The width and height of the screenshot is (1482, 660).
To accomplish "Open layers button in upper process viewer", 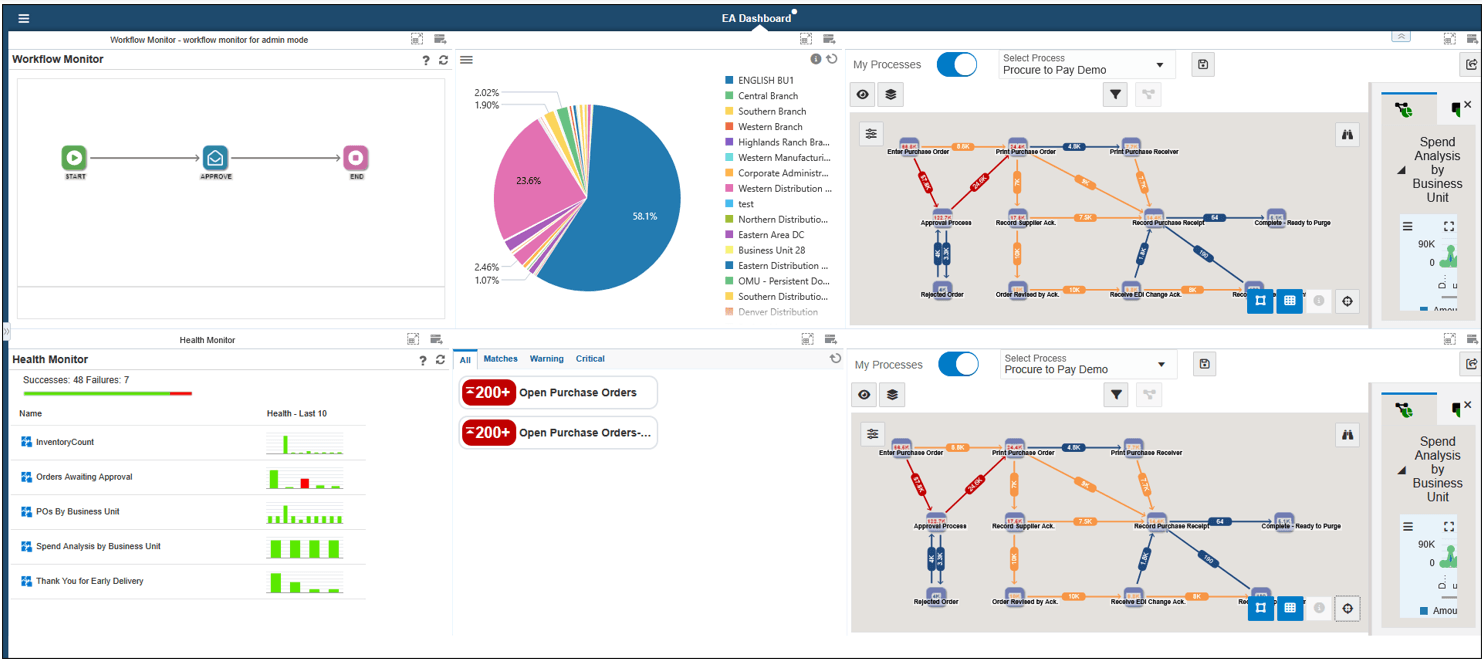I will point(891,95).
